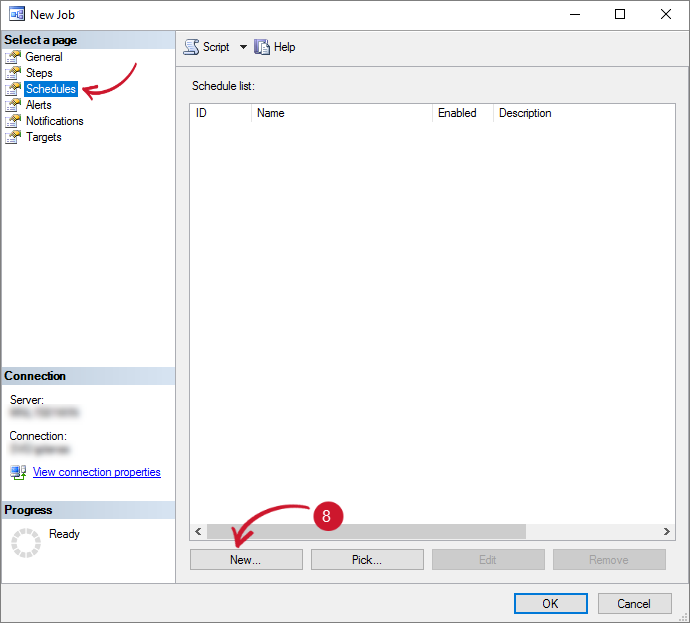Screen dimensions: 690x623
Task: Select the Schedules page
Action: pyautogui.click(x=50, y=89)
